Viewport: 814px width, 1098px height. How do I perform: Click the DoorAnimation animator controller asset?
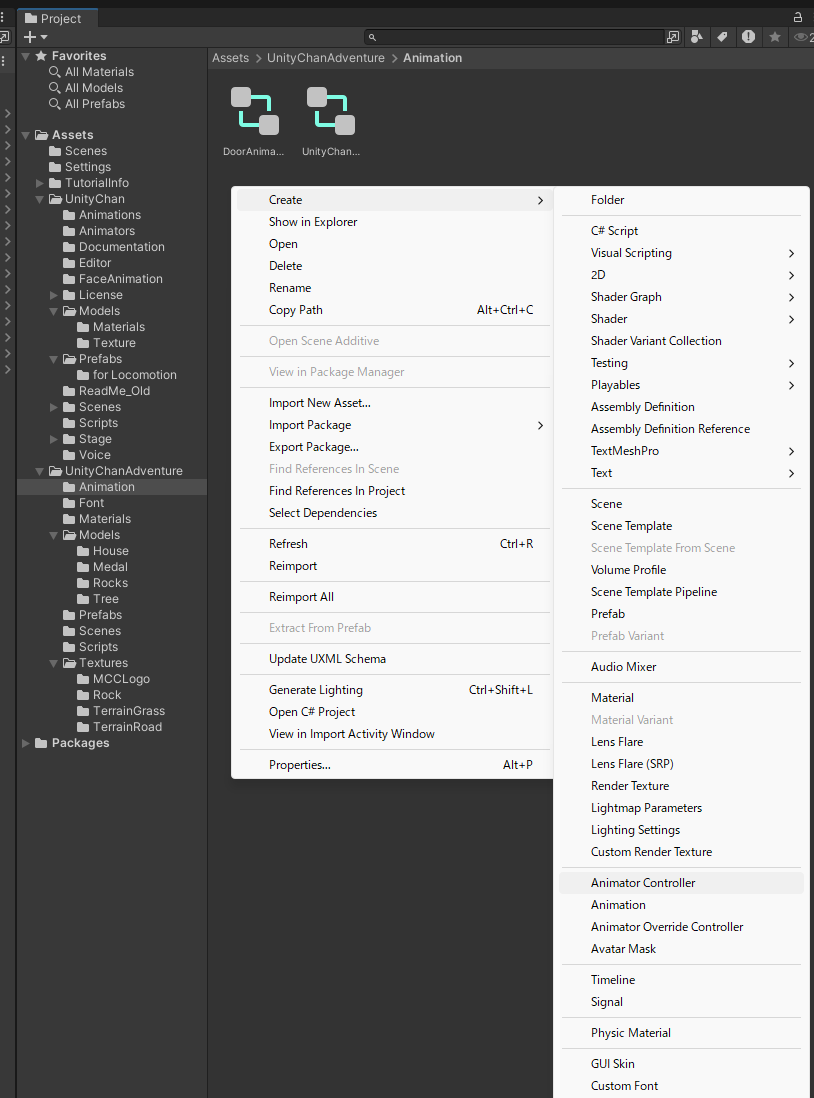tap(254, 112)
